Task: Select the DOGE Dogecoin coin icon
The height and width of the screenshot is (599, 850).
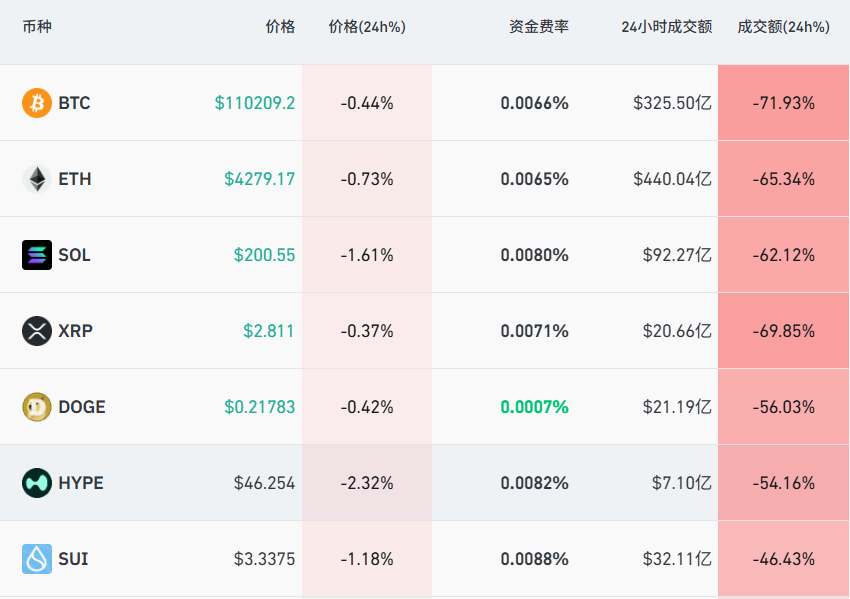Action: tap(37, 407)
